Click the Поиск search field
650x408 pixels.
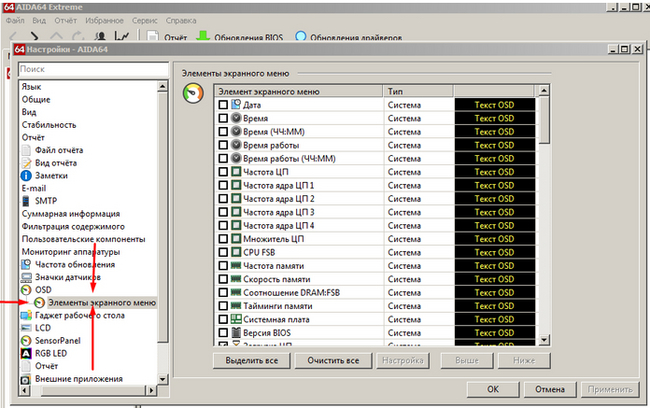click(x=88, y=69)
